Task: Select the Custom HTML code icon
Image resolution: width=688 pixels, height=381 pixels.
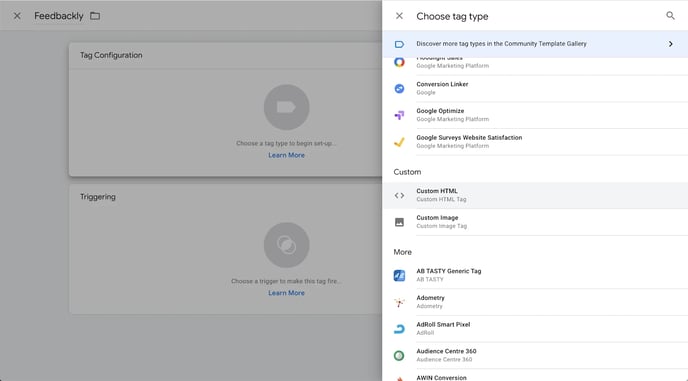Action: coord(399,195)
